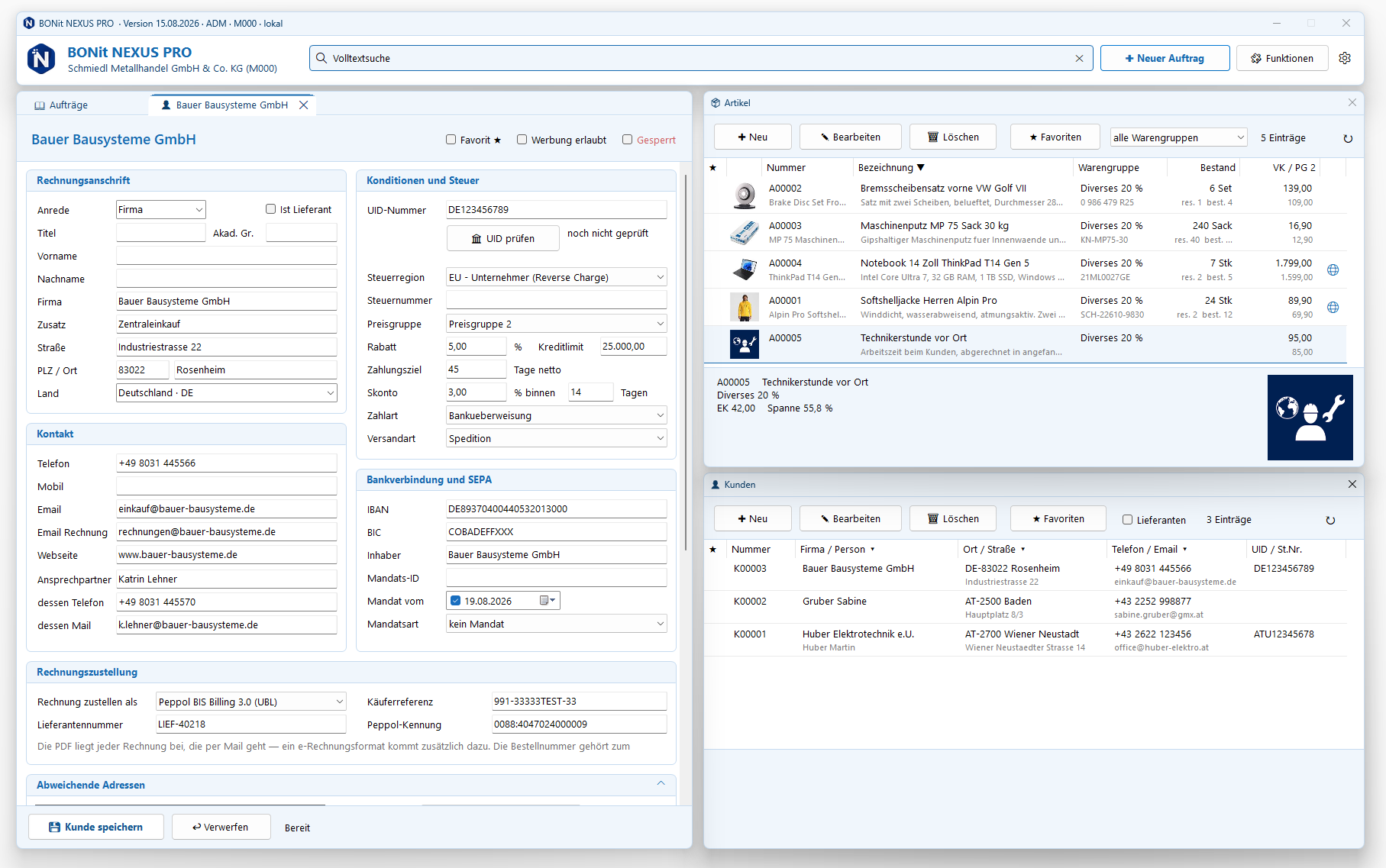This screenshot has height=868, width=1386.
Task: Click the Artikel panel title icon
Action: pyautogui.click(x=716, y=102)
